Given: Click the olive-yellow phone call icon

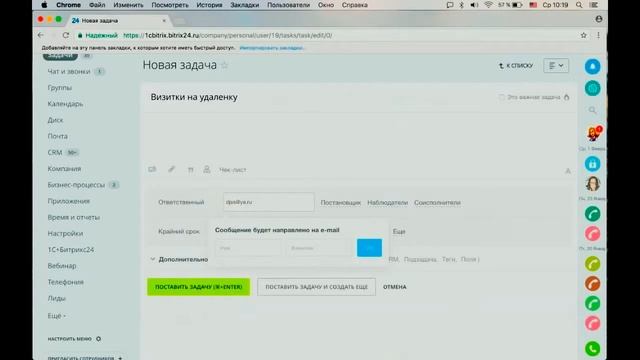Looking at the screenshot, I should 592,264.
